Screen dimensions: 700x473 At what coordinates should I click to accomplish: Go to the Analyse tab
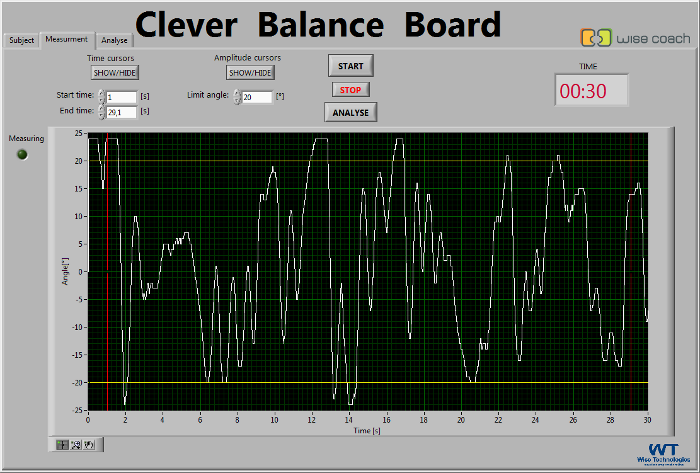[114, 40]
